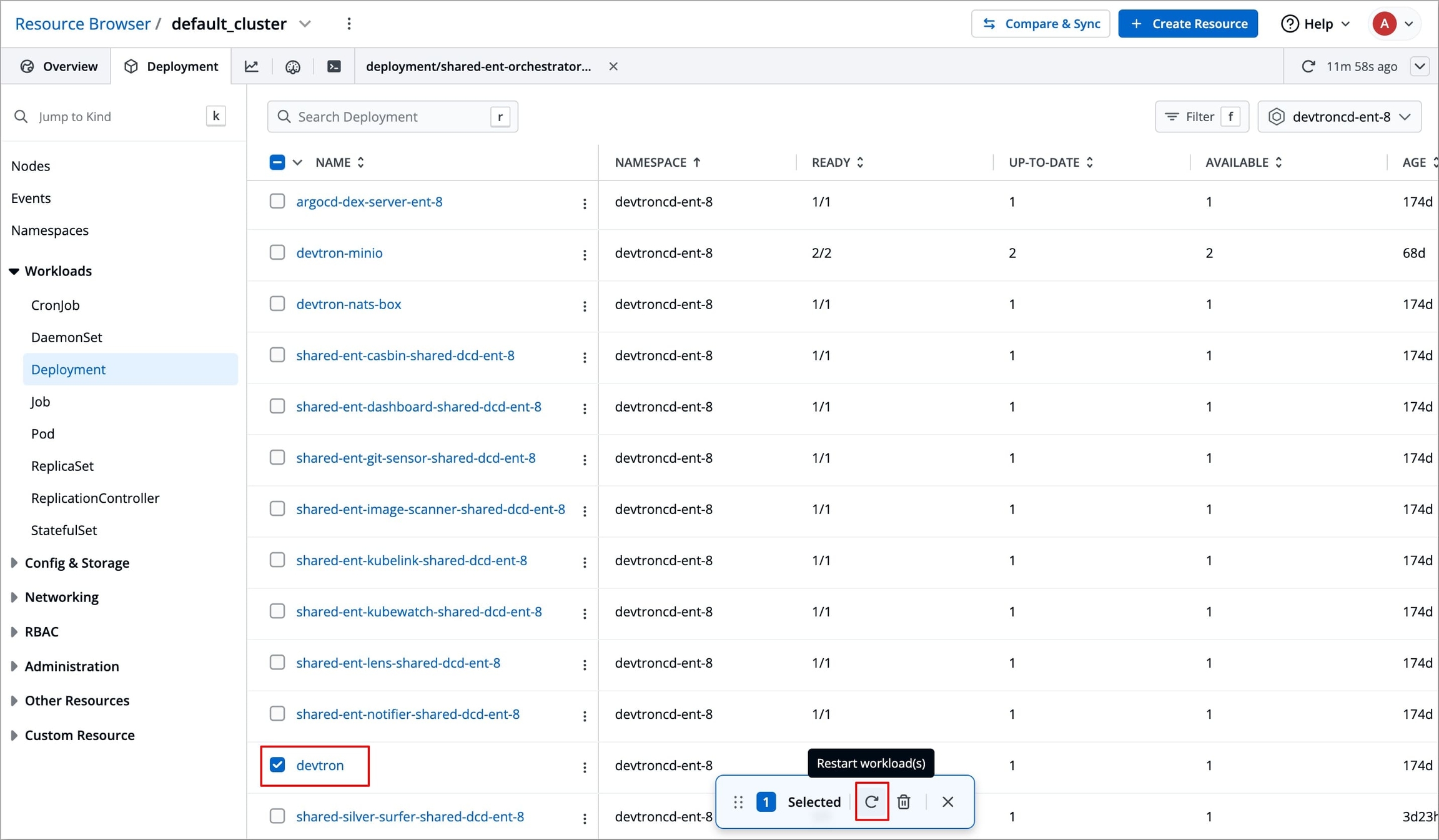Uncheck the devtron deployment checkbox
Viewport: 1439px width, 840px height.
point(277,764)
